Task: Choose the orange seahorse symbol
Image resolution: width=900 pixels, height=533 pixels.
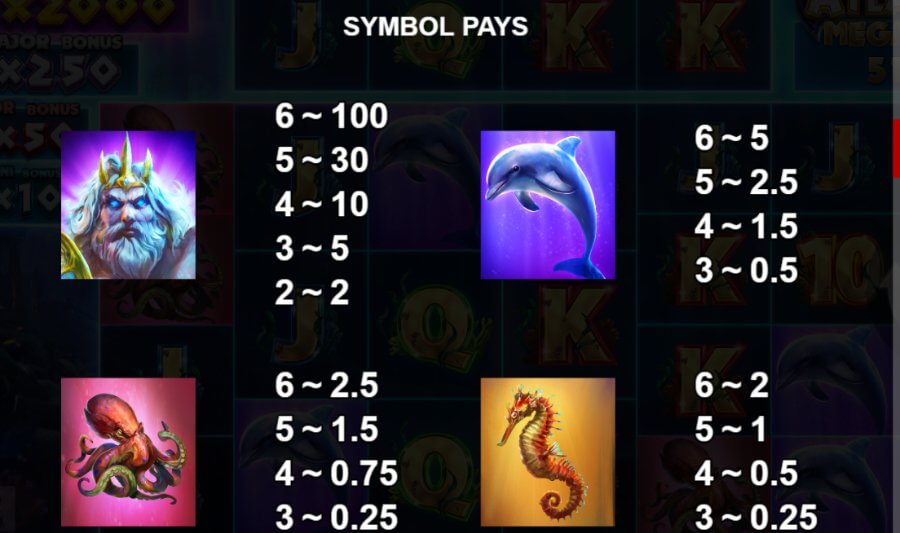Action: [548, 452]
